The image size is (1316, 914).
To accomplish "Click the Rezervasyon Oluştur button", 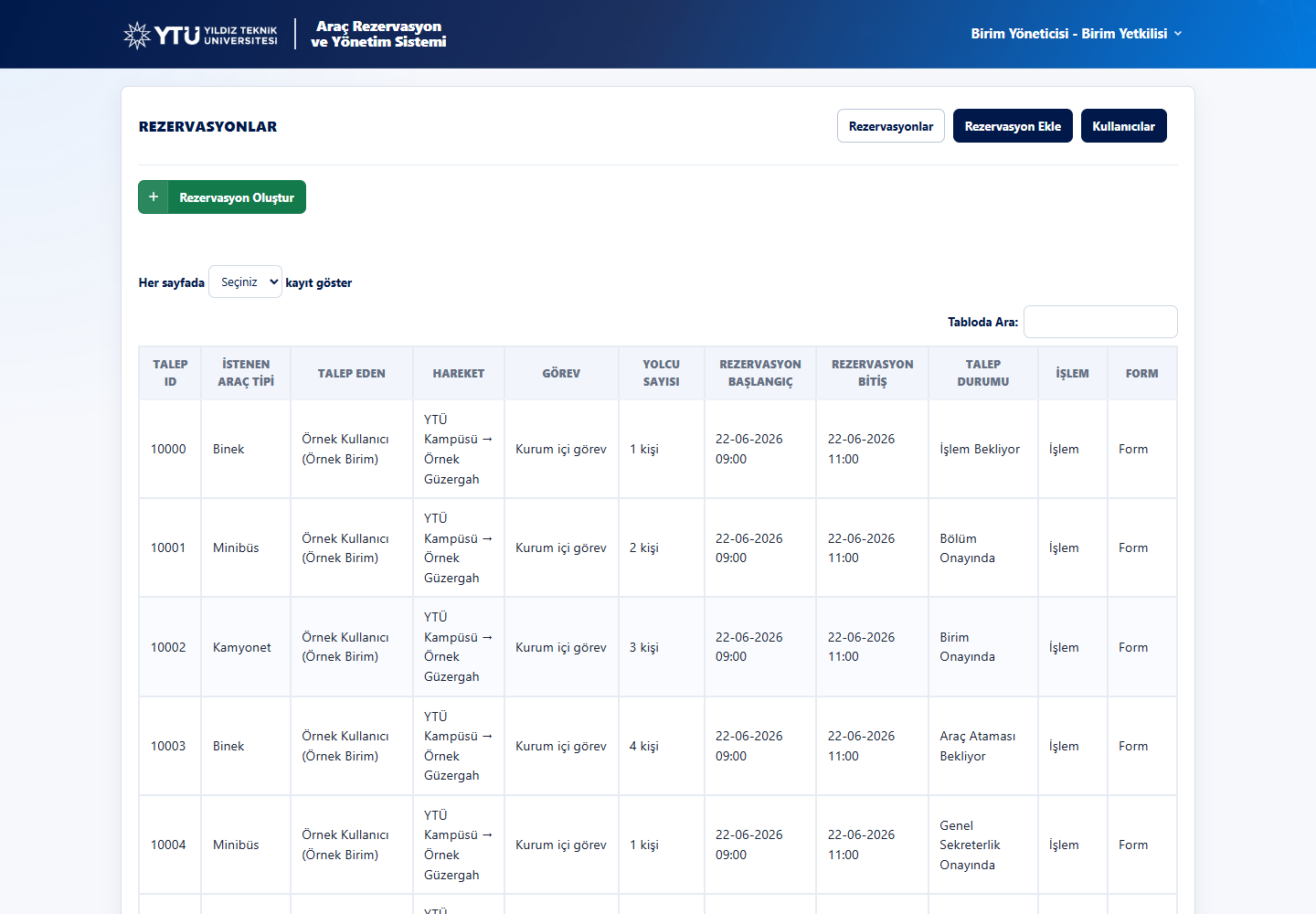I will point(222,197).
